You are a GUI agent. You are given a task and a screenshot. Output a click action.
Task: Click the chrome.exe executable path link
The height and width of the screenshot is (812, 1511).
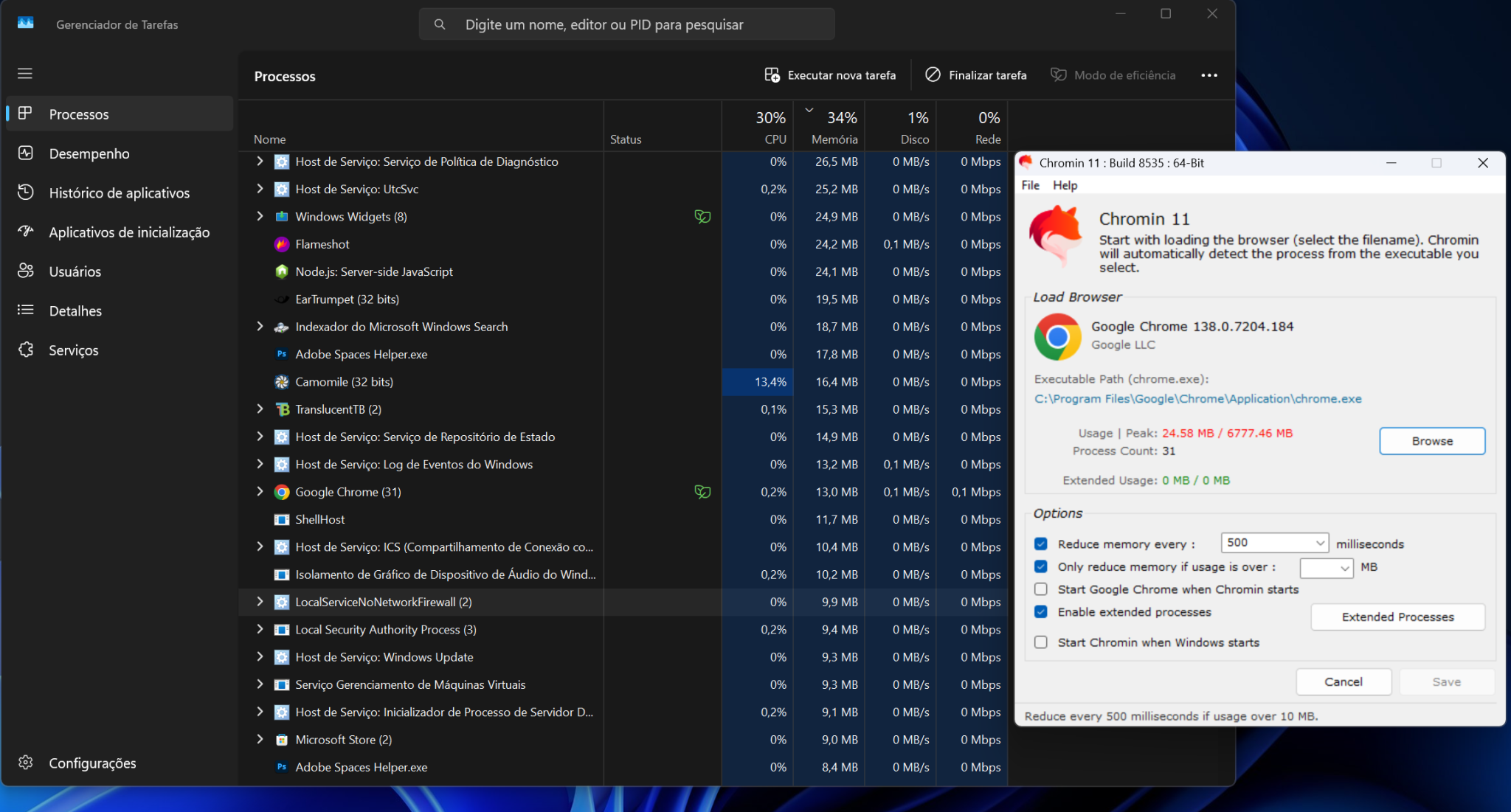click(1197, 398)
